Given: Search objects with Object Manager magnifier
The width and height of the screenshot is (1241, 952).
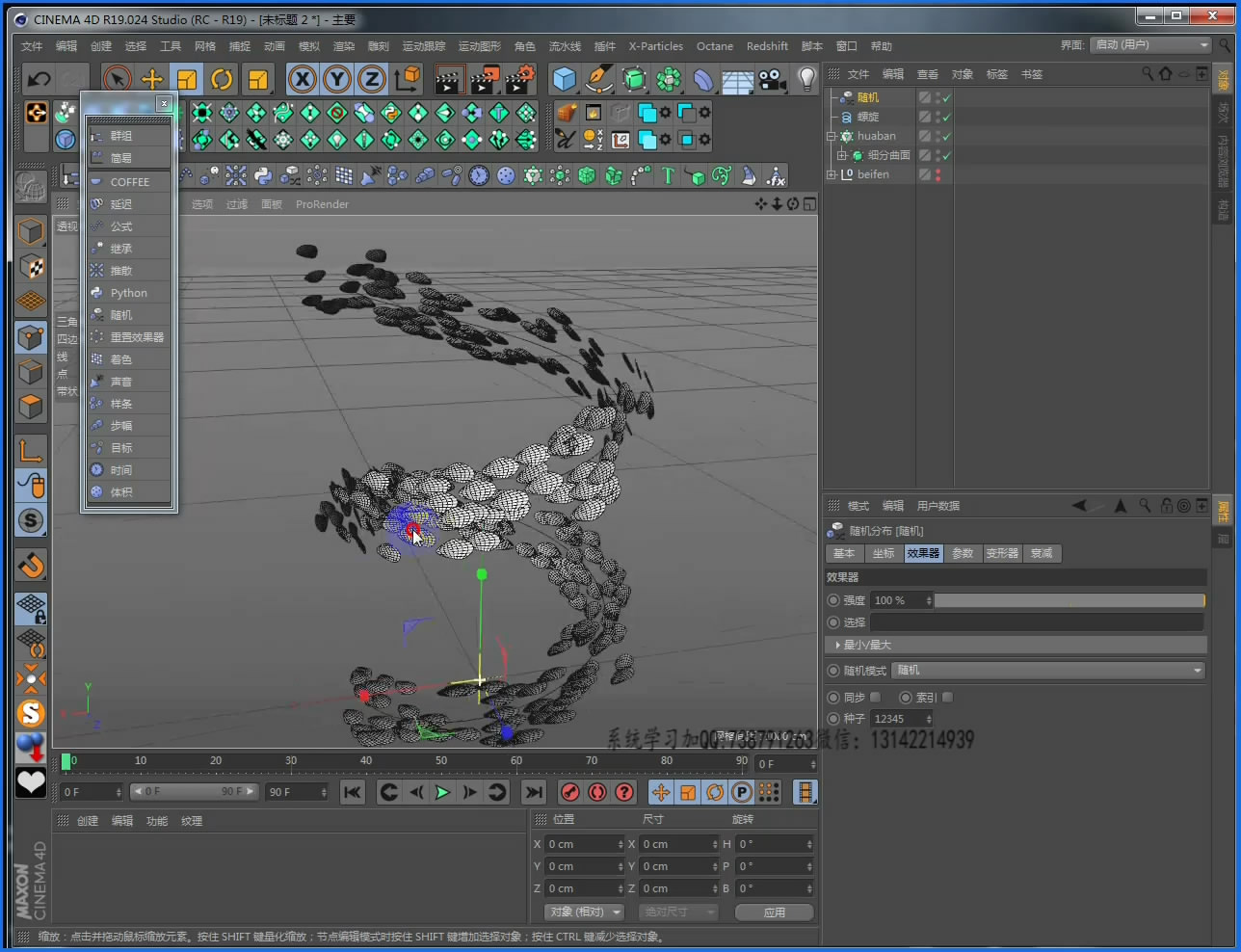Looking at the screenshot, I should pos(1148,73).
